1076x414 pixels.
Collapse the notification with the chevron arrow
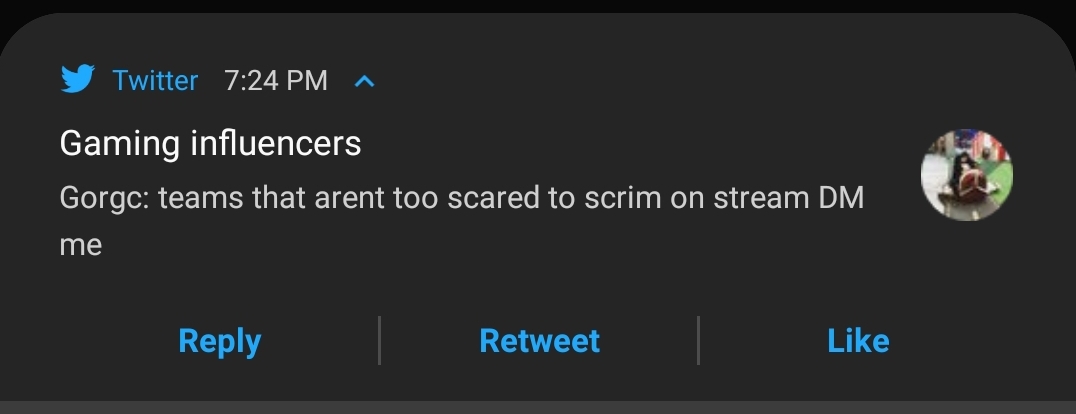[x=365, y=81]
